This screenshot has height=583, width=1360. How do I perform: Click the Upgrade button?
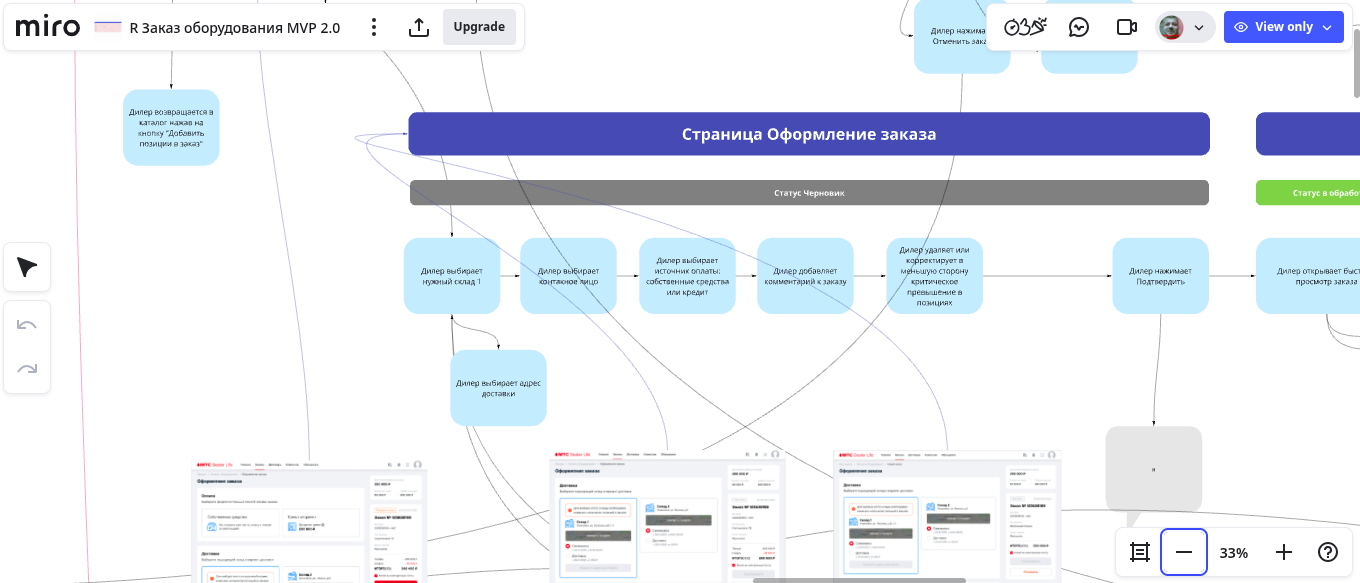click(479, 27)
